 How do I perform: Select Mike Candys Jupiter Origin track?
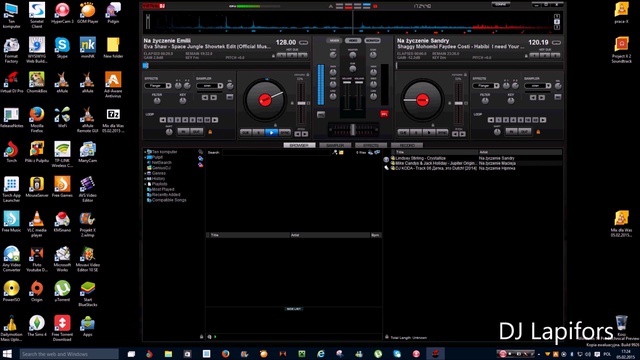coord(434,163)
